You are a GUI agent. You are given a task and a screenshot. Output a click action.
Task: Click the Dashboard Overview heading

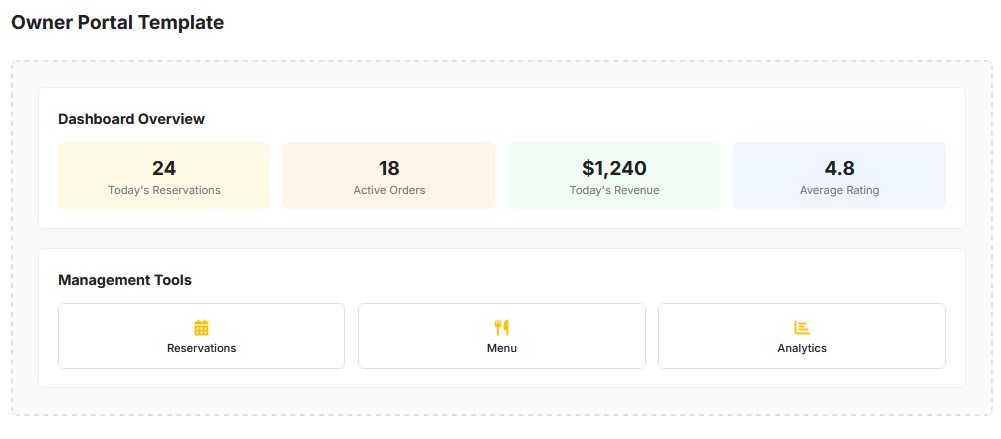click(131, 119)
